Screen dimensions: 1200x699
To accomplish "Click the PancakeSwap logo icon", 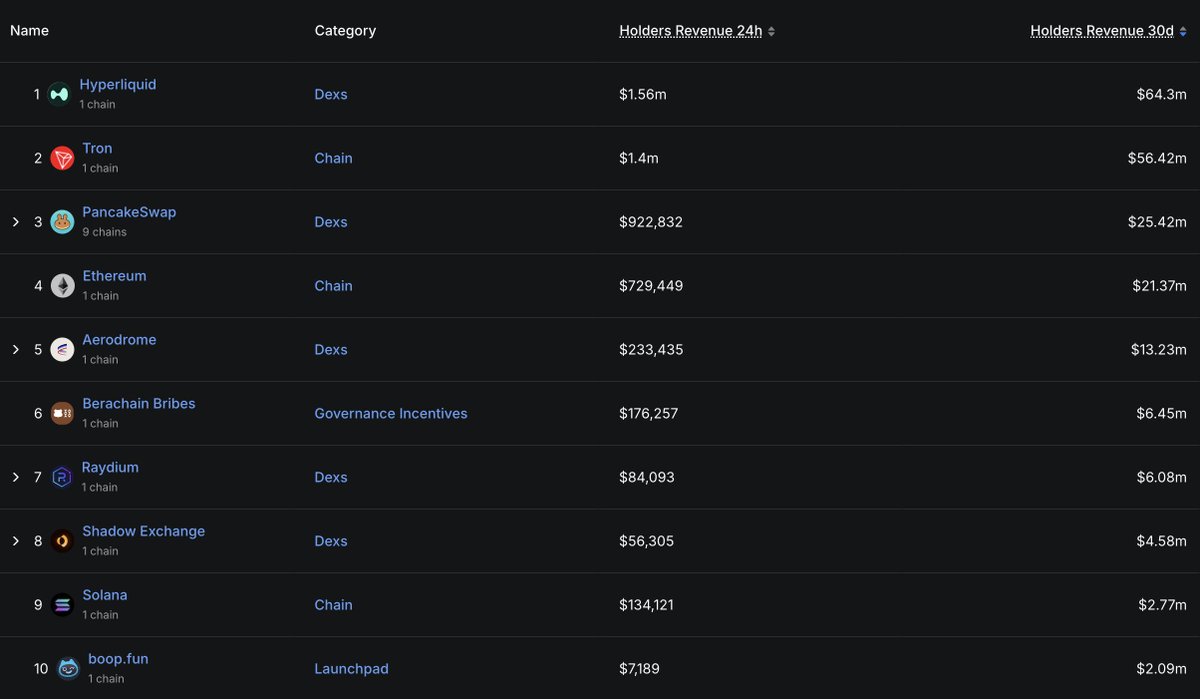I will [x=62, y=222].
